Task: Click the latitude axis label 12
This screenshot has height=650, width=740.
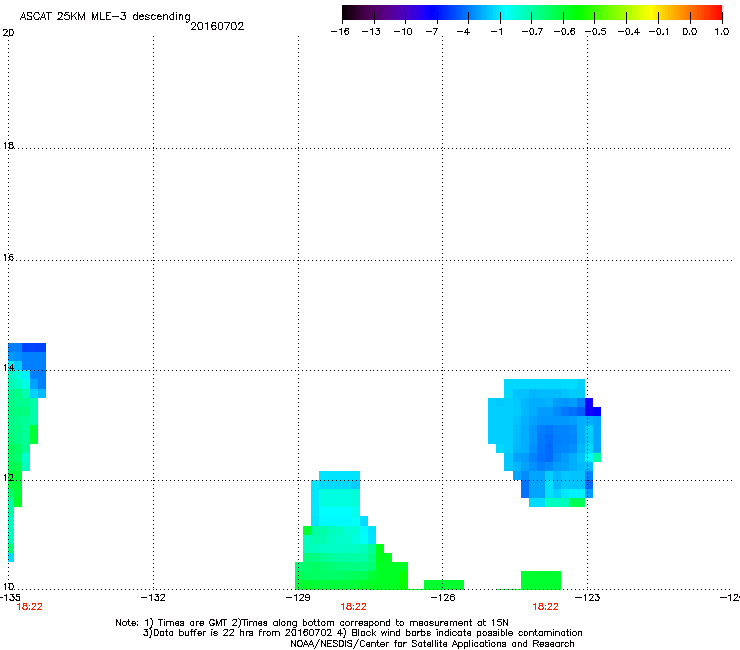Action: [8, 478]
